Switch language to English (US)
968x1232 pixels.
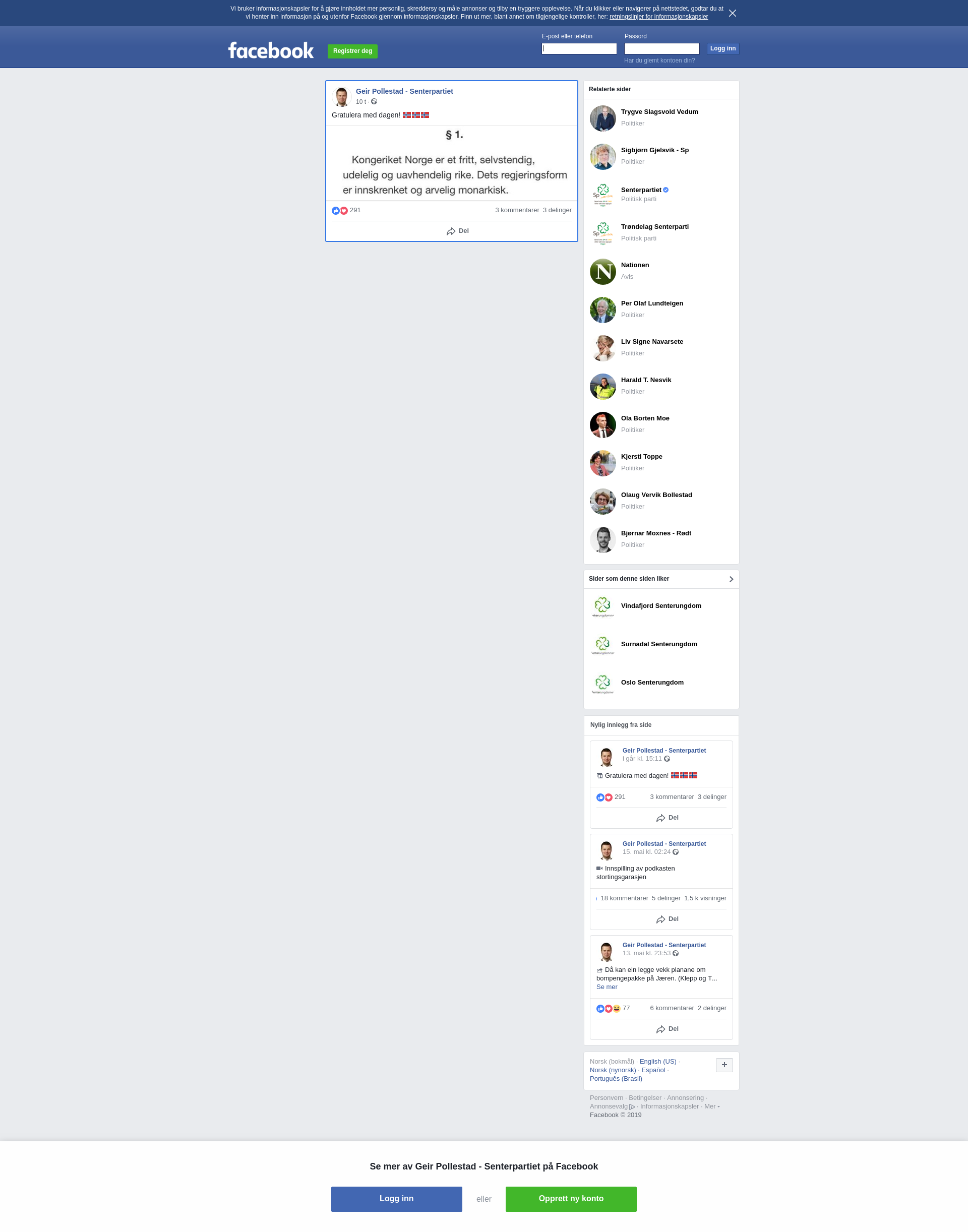(657, 1062)
